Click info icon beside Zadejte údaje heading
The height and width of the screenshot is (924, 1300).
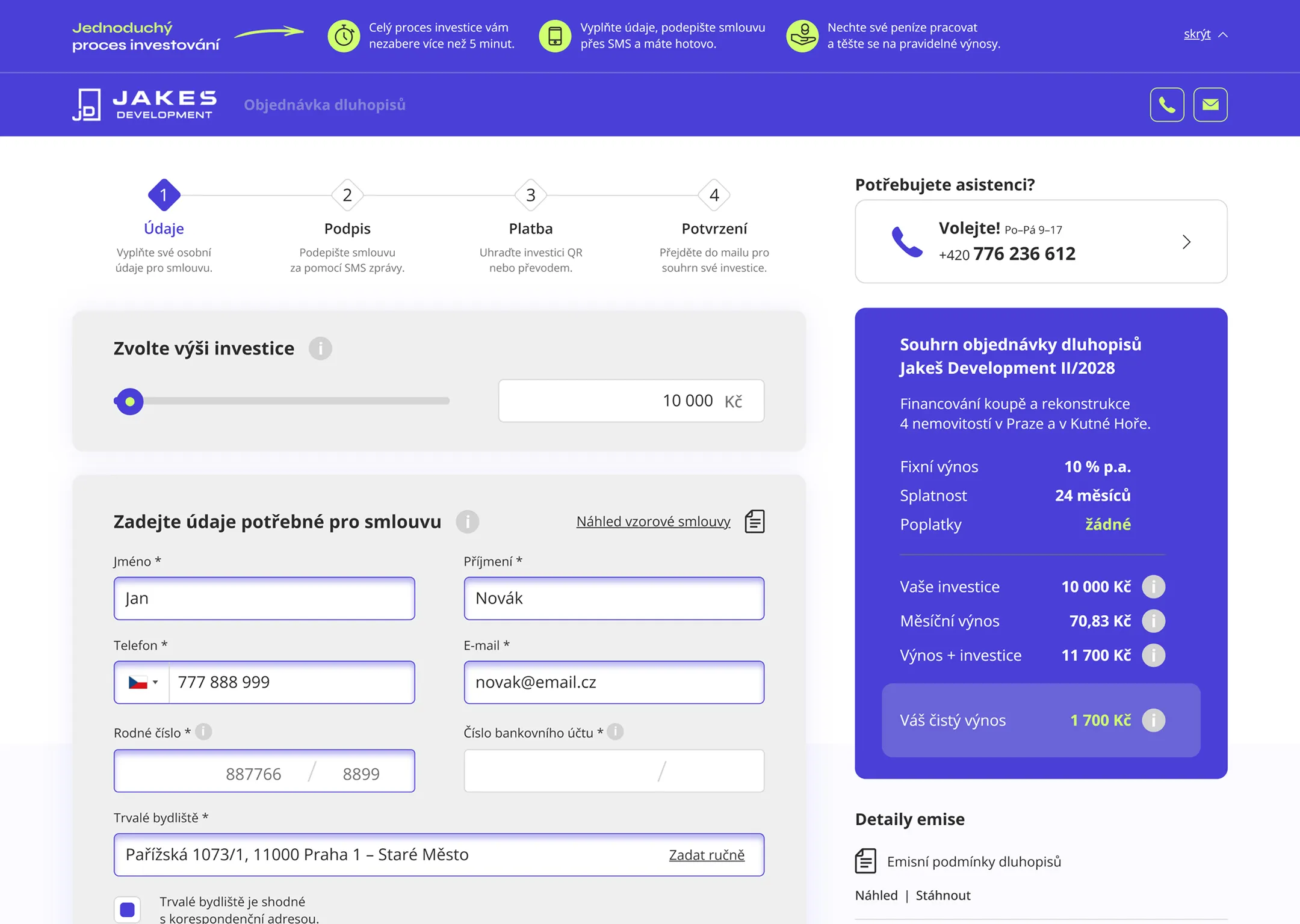467,522
